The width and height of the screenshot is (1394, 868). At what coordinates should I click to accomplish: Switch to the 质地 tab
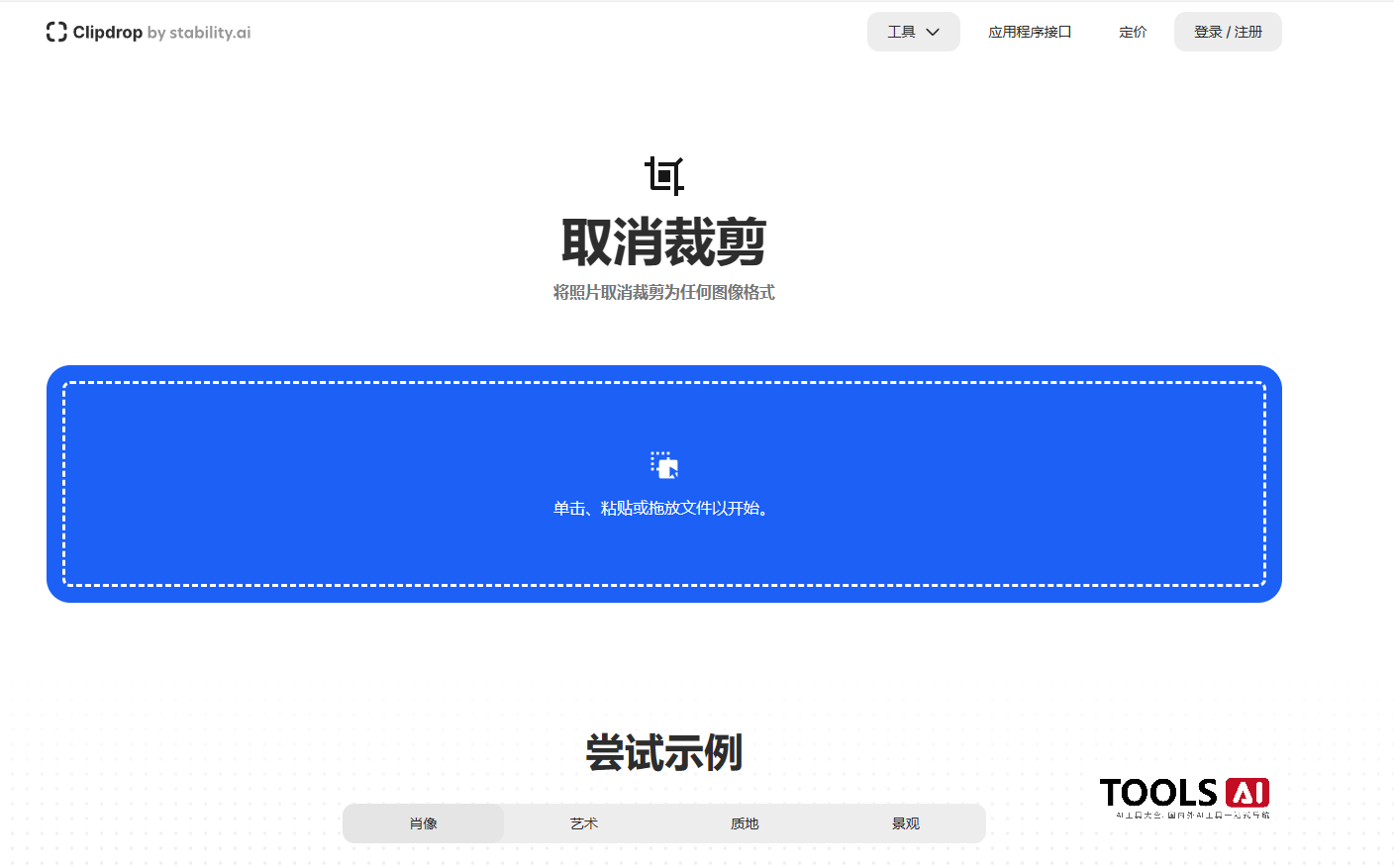point(745,822)
